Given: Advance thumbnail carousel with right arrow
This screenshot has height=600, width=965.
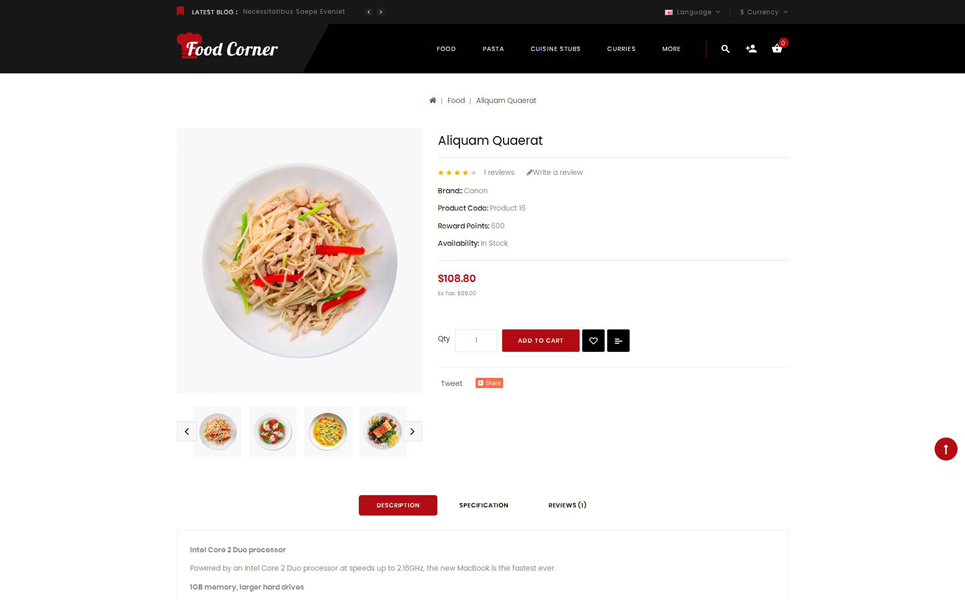Looking at the screenshot, I should pos(412,431).
